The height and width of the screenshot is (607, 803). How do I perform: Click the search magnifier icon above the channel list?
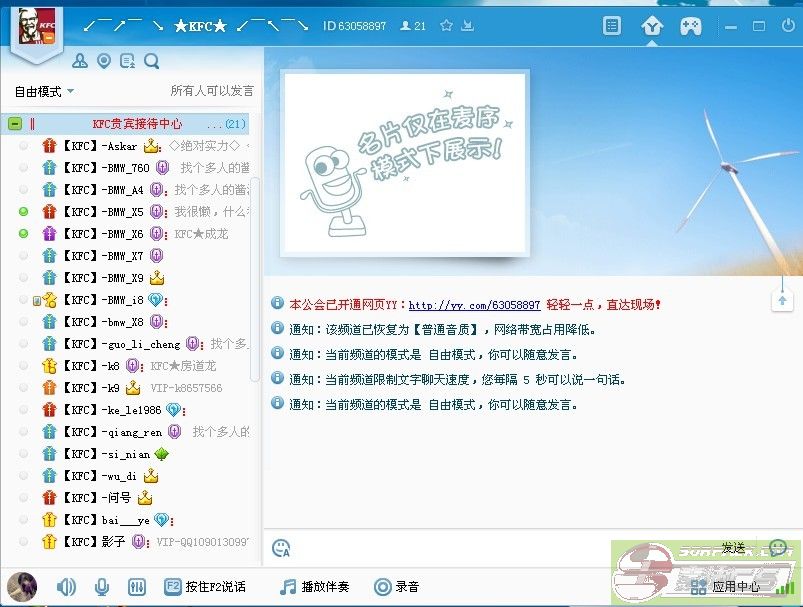(x=151, y=61)
